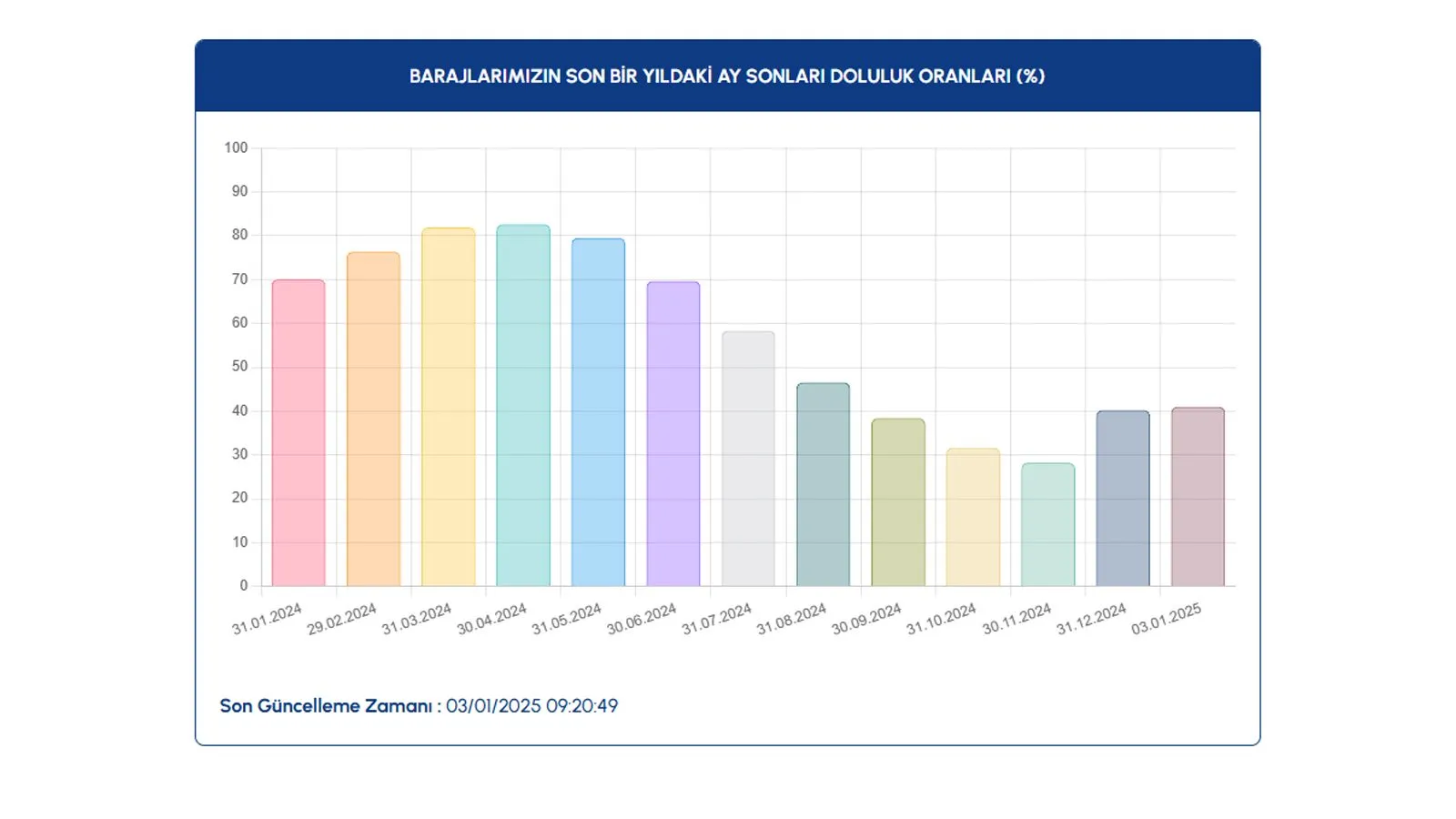Click the y-axis value 100
Screen dimensions: 1456x819
(236, 147)
